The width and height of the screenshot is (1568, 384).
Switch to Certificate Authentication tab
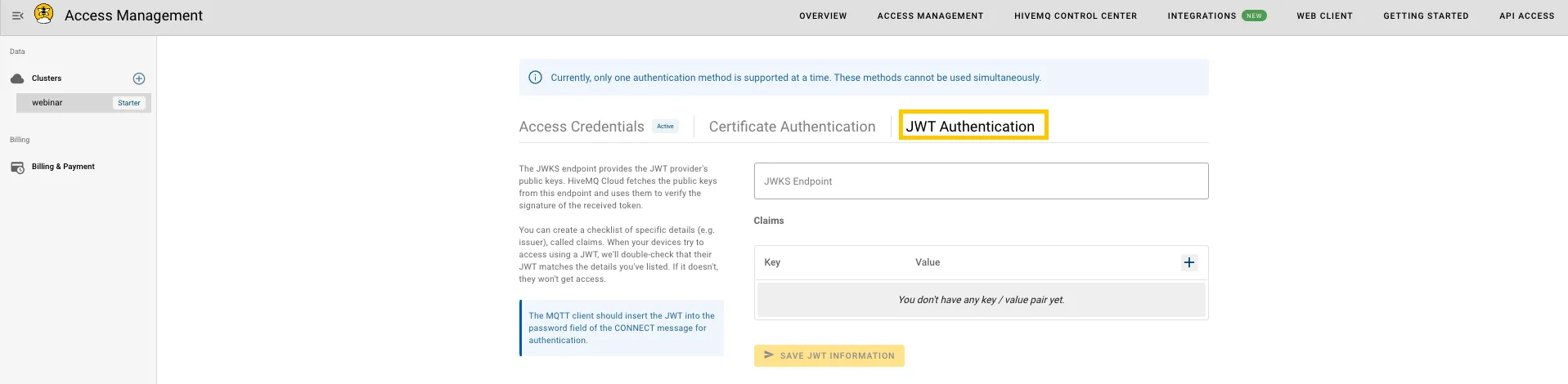tap(792, 127)
